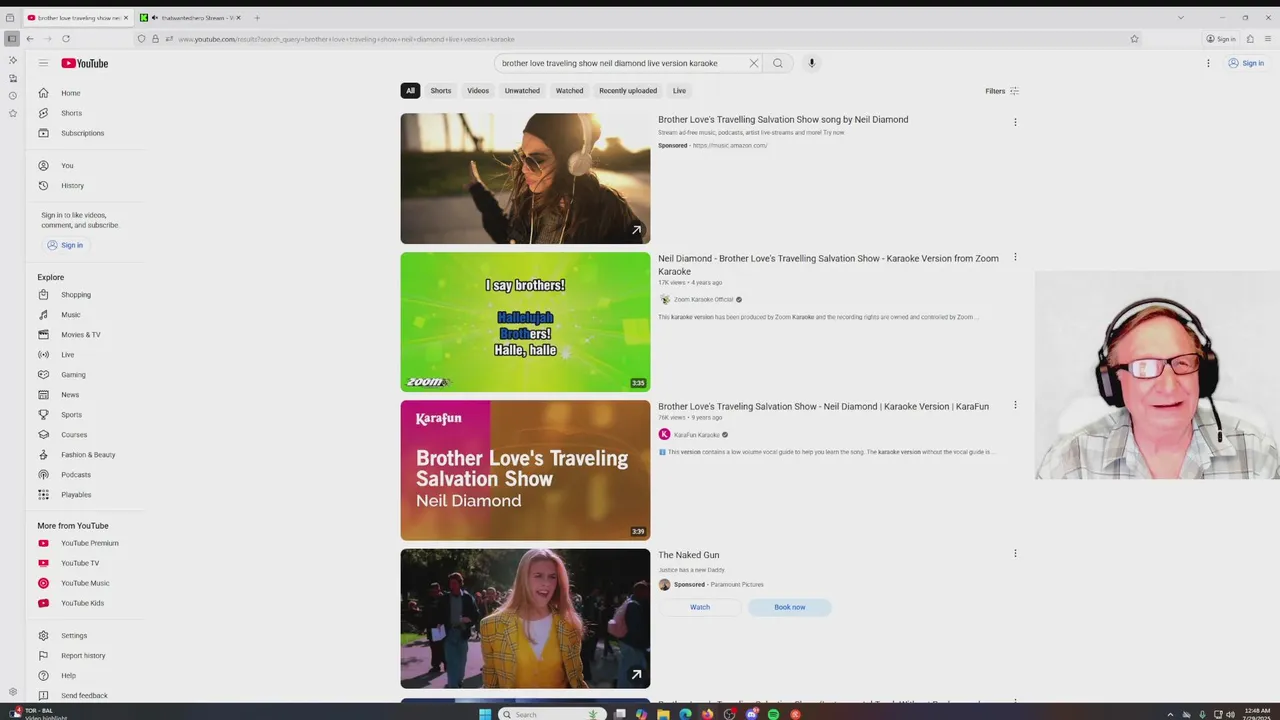Run the search with the magnifier button
Image resolution: width=1280 pixels, height=720 pixels.
778,63
